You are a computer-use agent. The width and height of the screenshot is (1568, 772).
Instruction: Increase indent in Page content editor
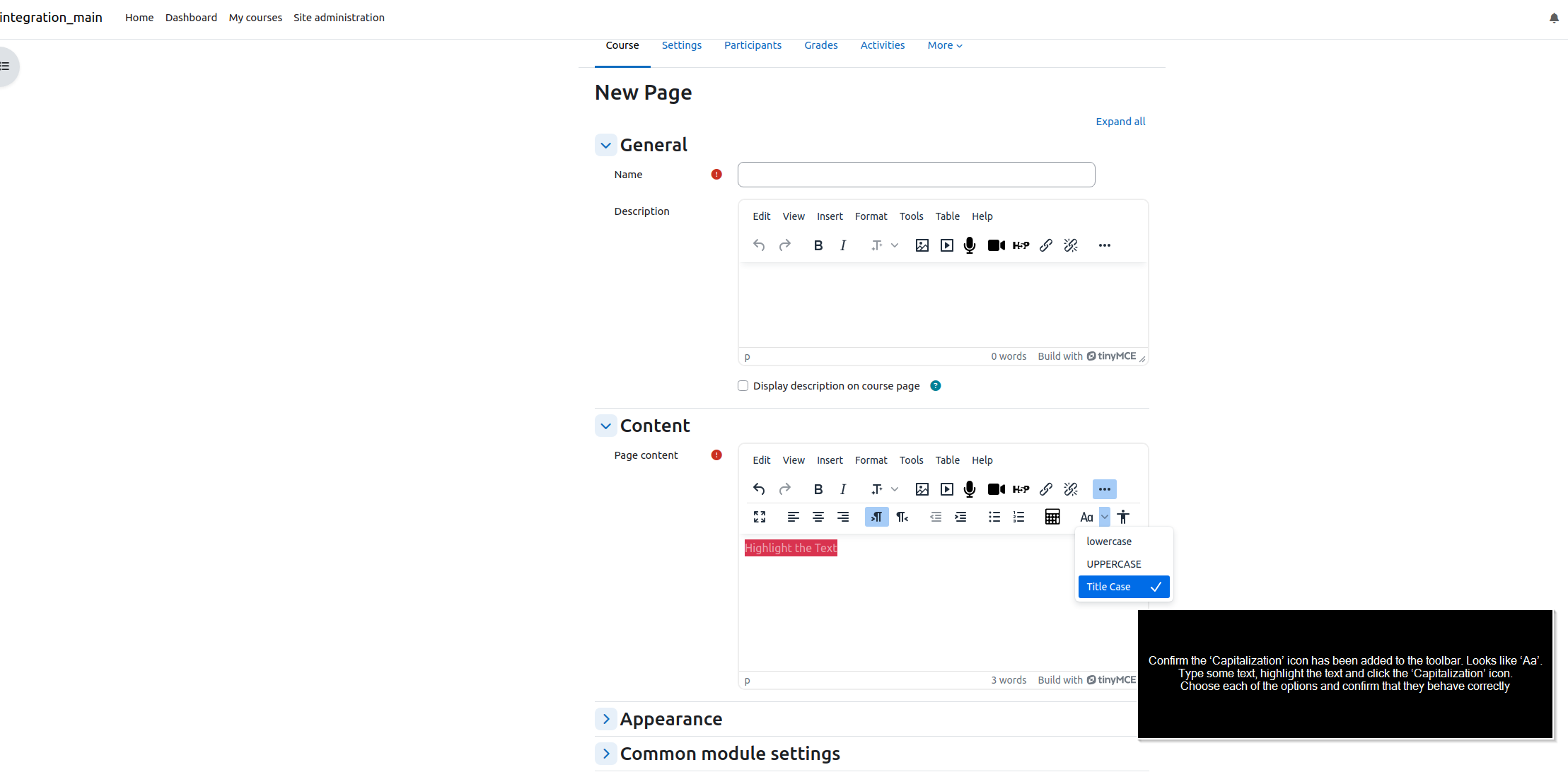point(960,517)
